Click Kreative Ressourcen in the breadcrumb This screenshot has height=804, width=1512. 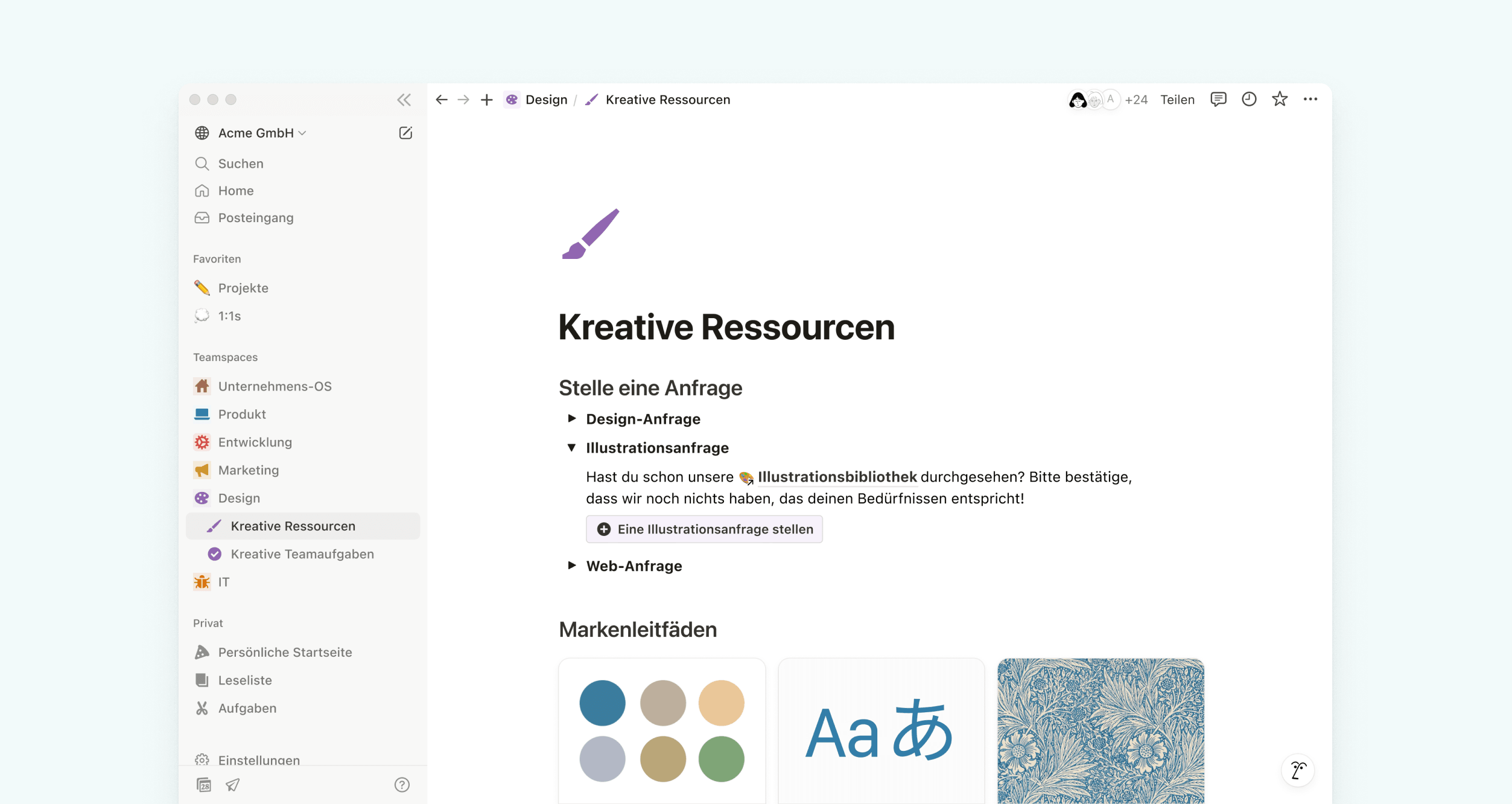(658, 100)
